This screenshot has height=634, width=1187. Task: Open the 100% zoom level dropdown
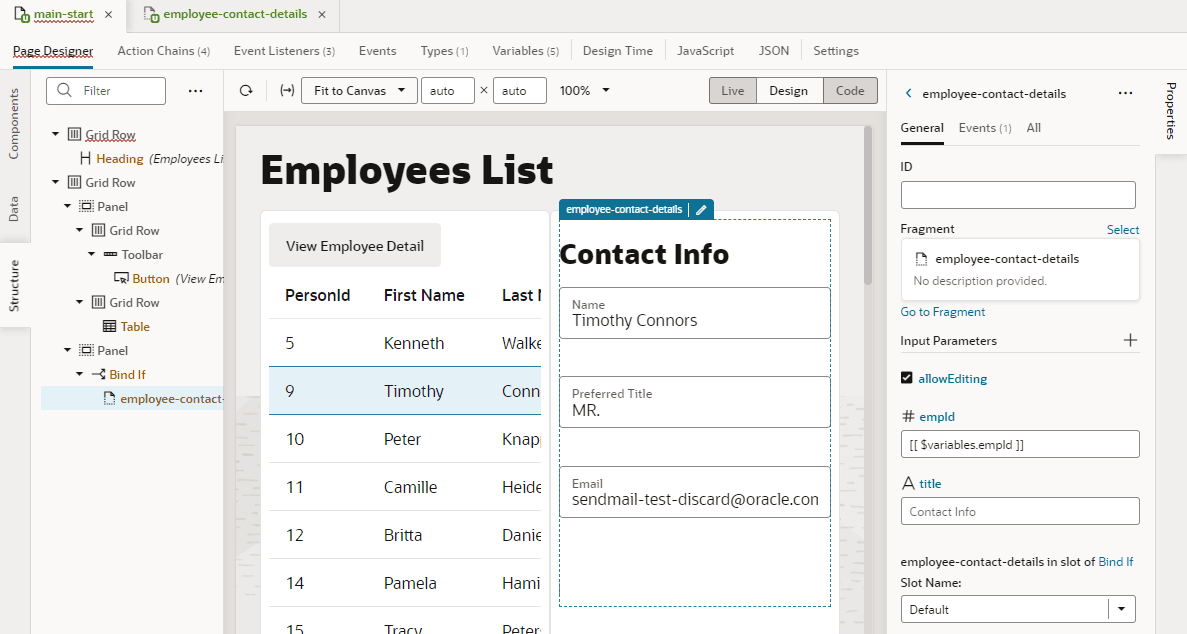coord(584,91)
